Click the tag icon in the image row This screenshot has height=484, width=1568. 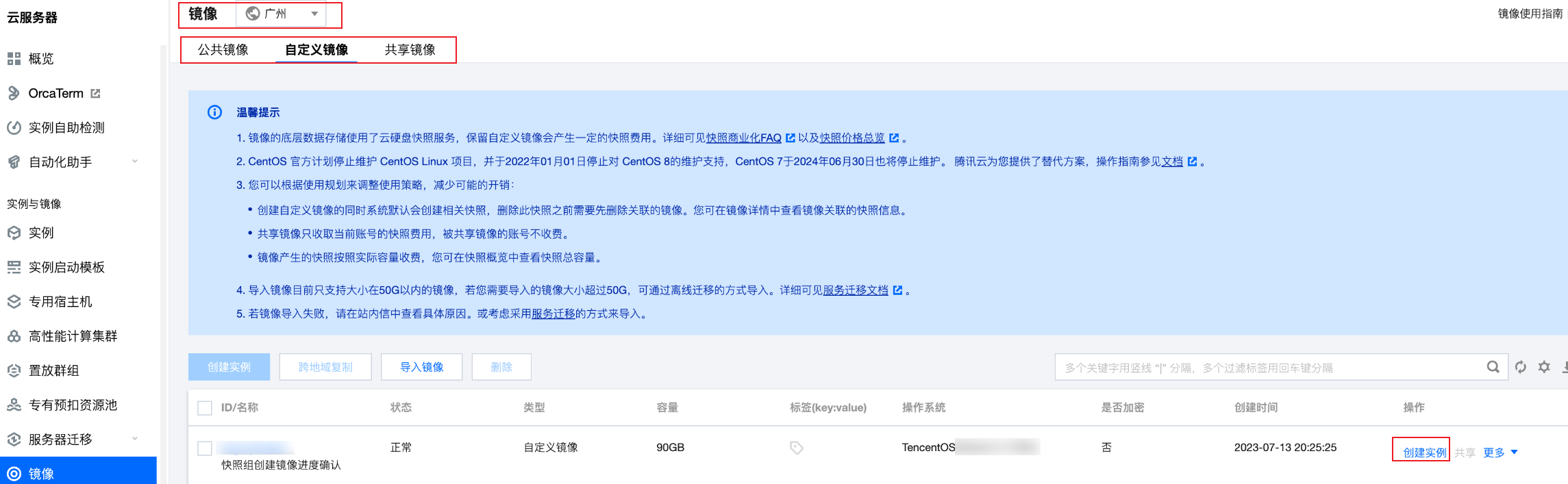point(797,448)
